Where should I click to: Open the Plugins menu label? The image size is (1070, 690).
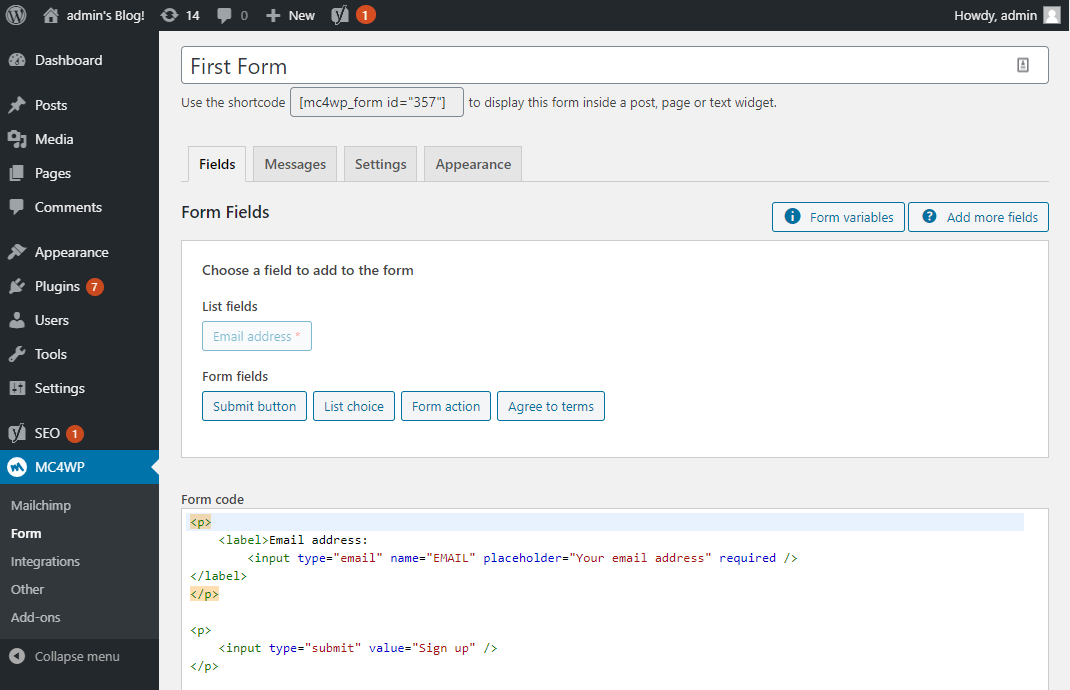coord(57,287)
